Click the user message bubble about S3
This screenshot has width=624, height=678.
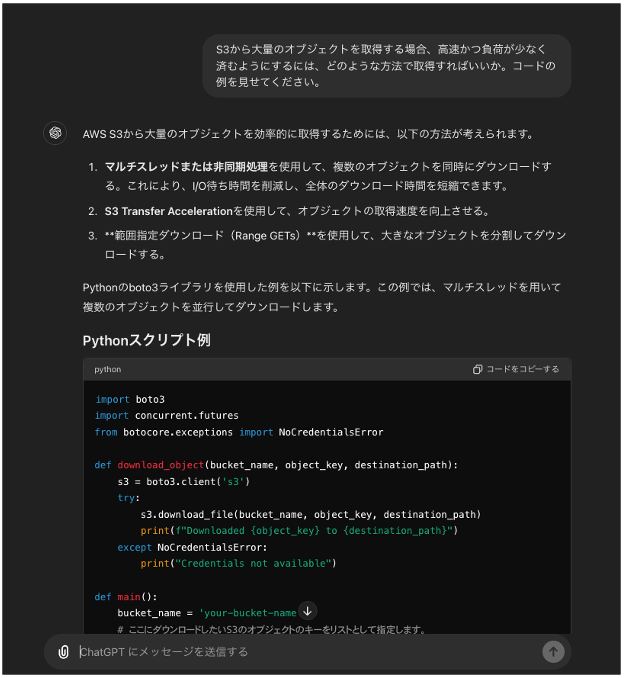(386, 66)
